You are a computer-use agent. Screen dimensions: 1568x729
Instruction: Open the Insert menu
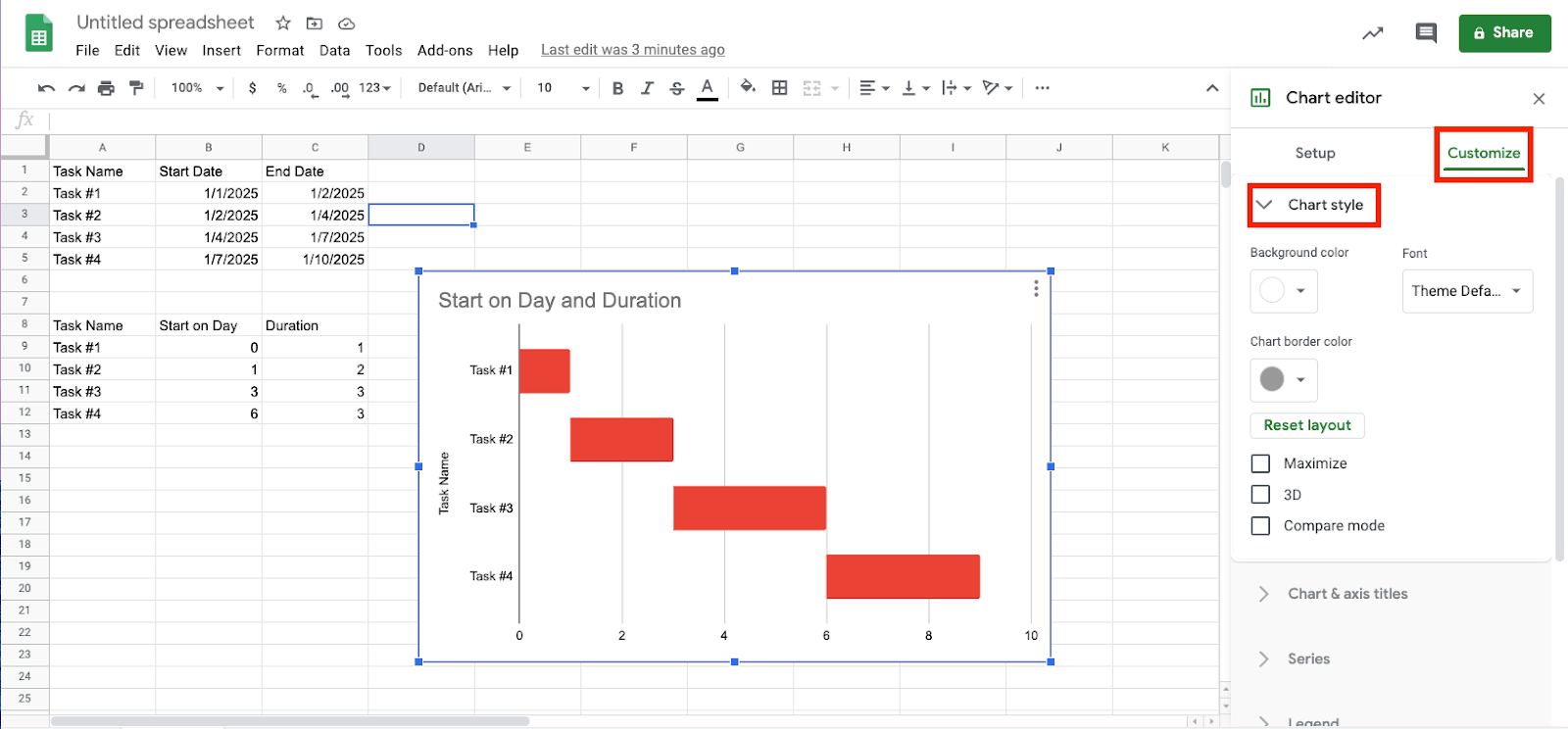point(221,50)
